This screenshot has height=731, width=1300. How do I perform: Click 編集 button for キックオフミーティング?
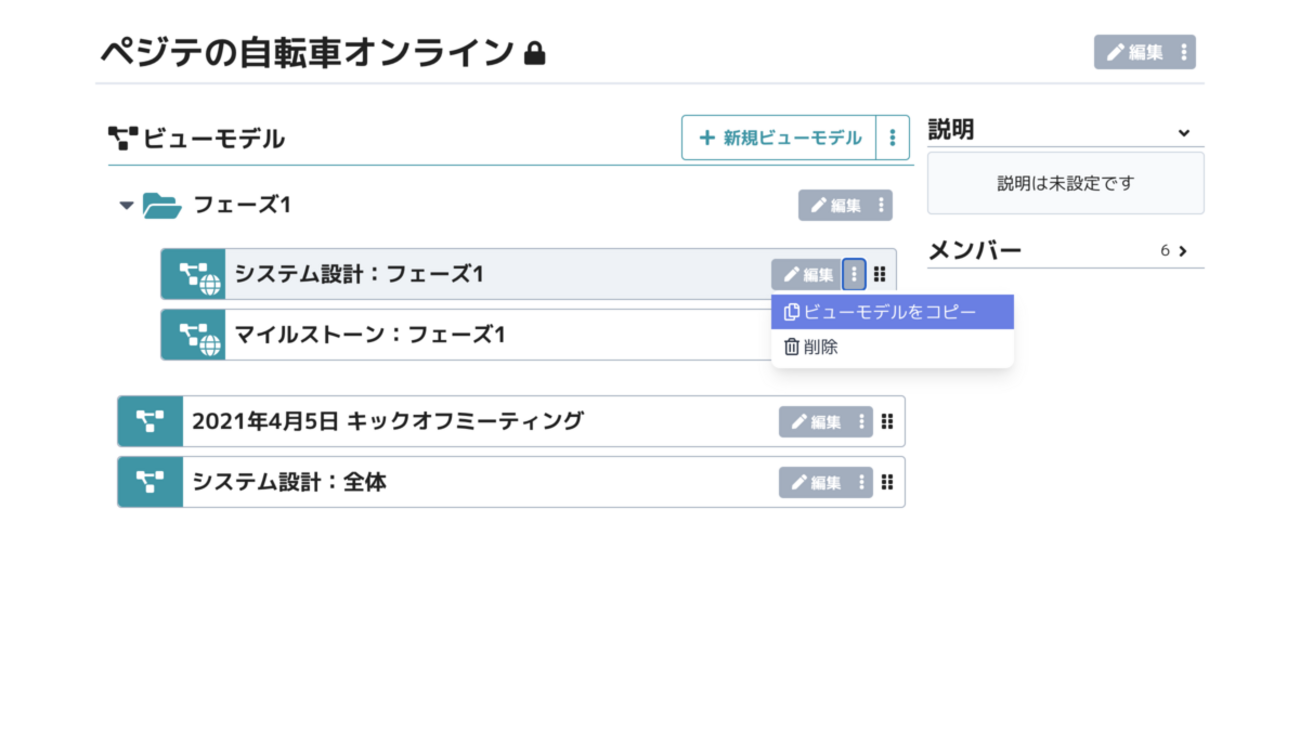(x=815, y=422)
